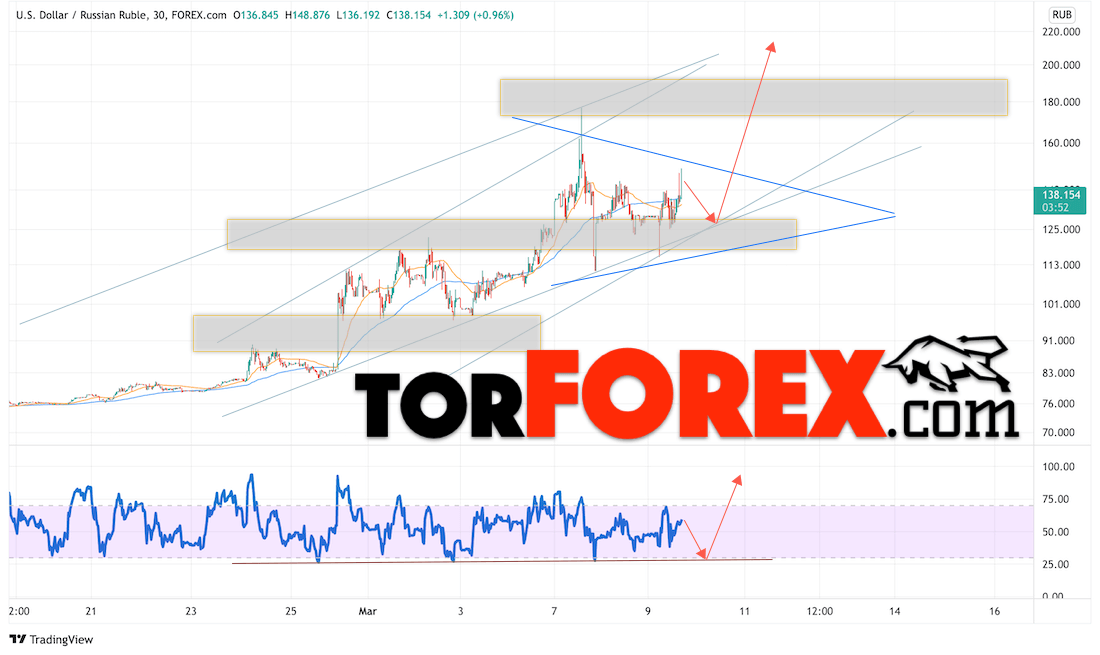
Task: Click the RUB currency button
Action: (1061, 14)
